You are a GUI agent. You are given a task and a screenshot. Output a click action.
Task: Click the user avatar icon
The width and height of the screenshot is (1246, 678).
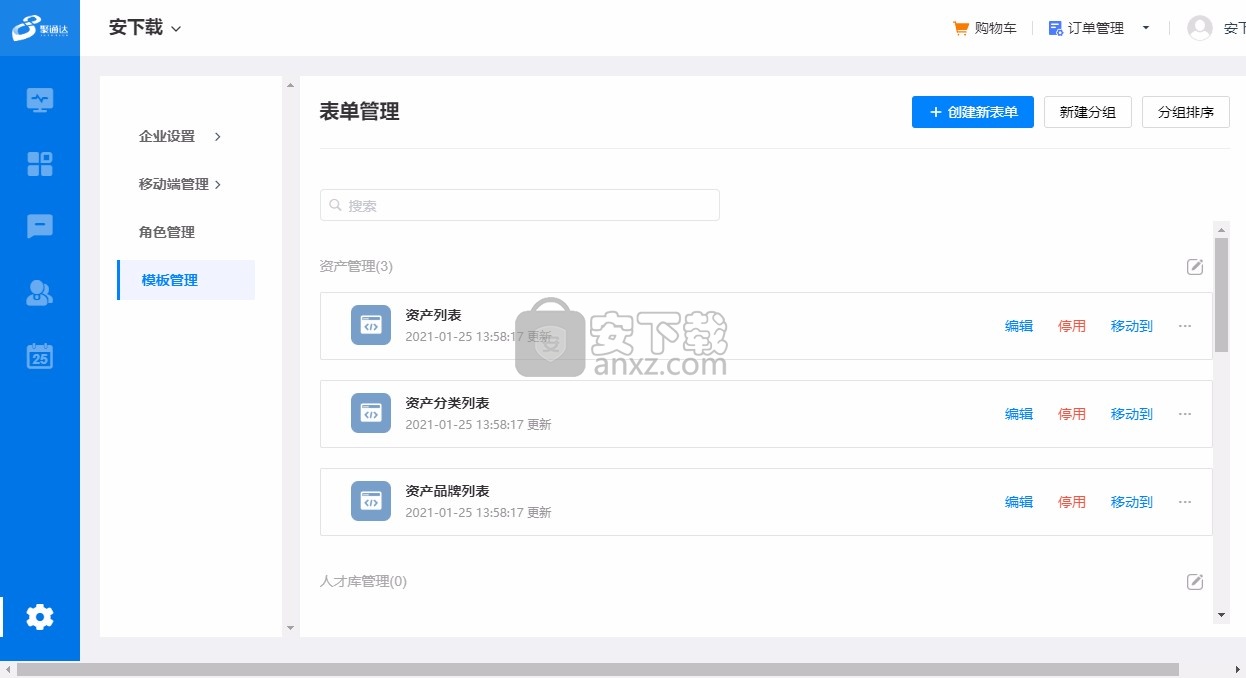(1199, 28)
